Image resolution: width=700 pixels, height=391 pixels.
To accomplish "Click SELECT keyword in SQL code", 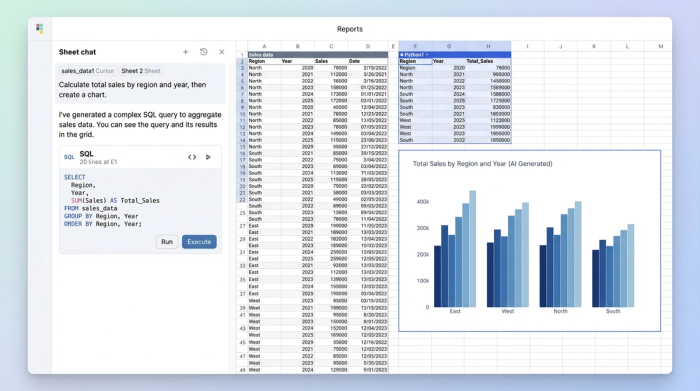I will [75, 177].
